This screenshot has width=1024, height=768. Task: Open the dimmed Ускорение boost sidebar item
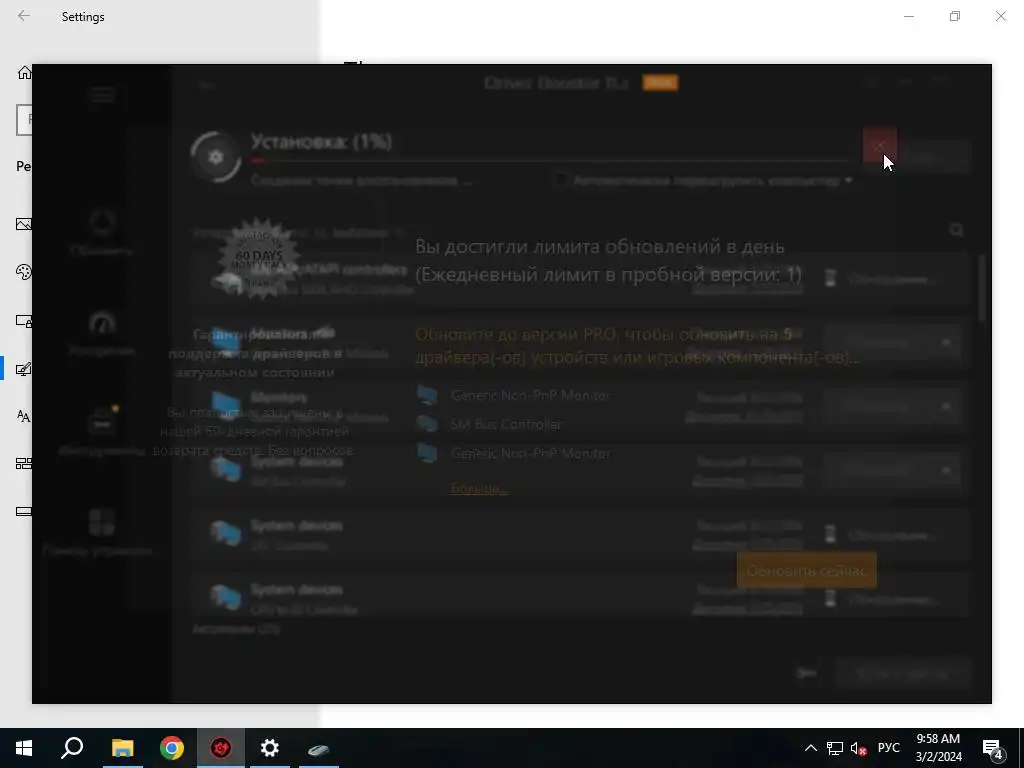[101, 333]
